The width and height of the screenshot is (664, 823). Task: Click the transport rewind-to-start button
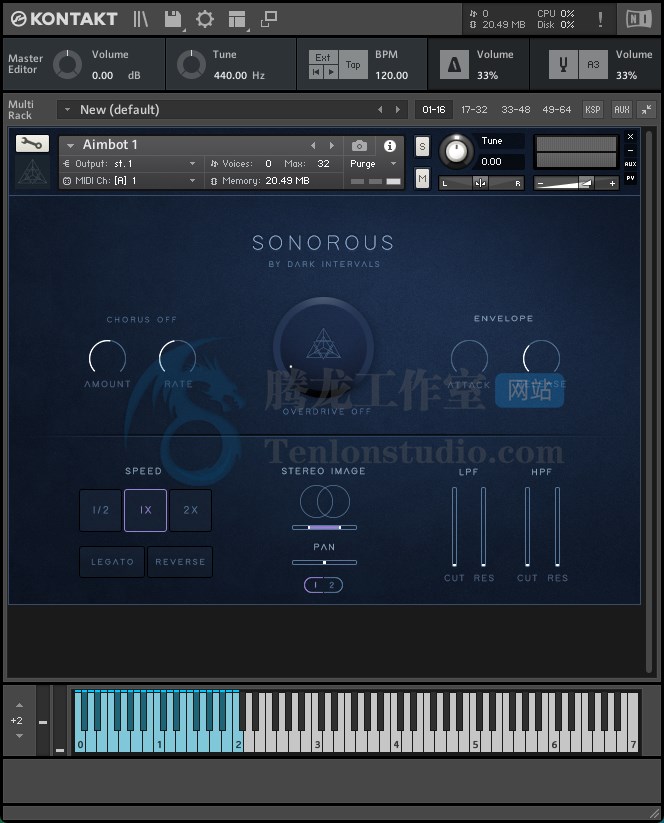pyautogui.click(x=316, y=72)
